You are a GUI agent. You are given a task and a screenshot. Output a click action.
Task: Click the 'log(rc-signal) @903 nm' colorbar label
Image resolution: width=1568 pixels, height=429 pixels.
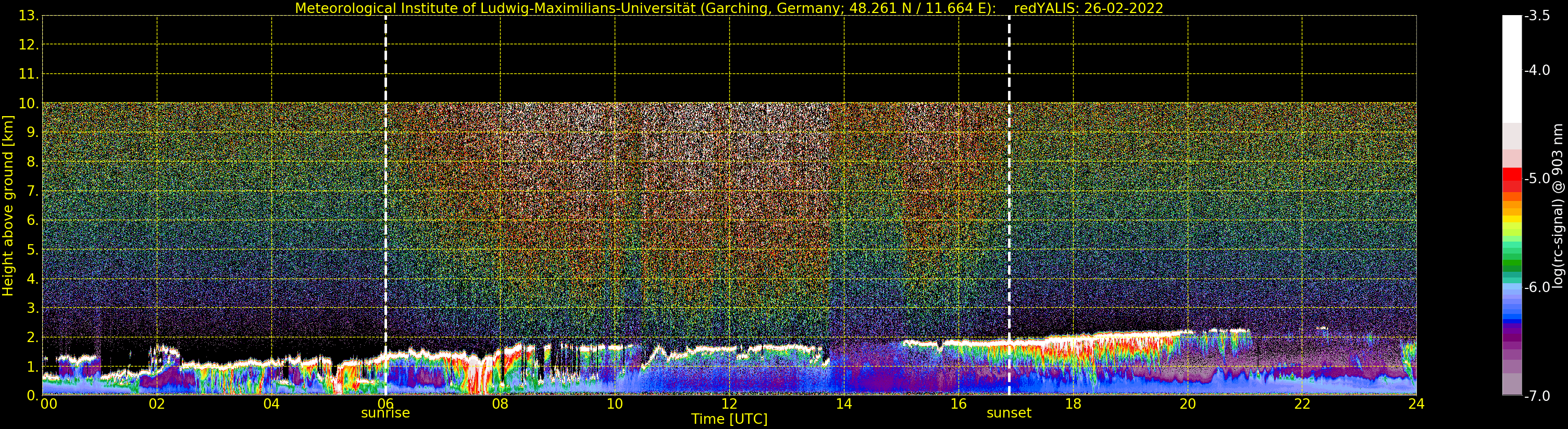pyautogui.click(x=1558, y=206)
